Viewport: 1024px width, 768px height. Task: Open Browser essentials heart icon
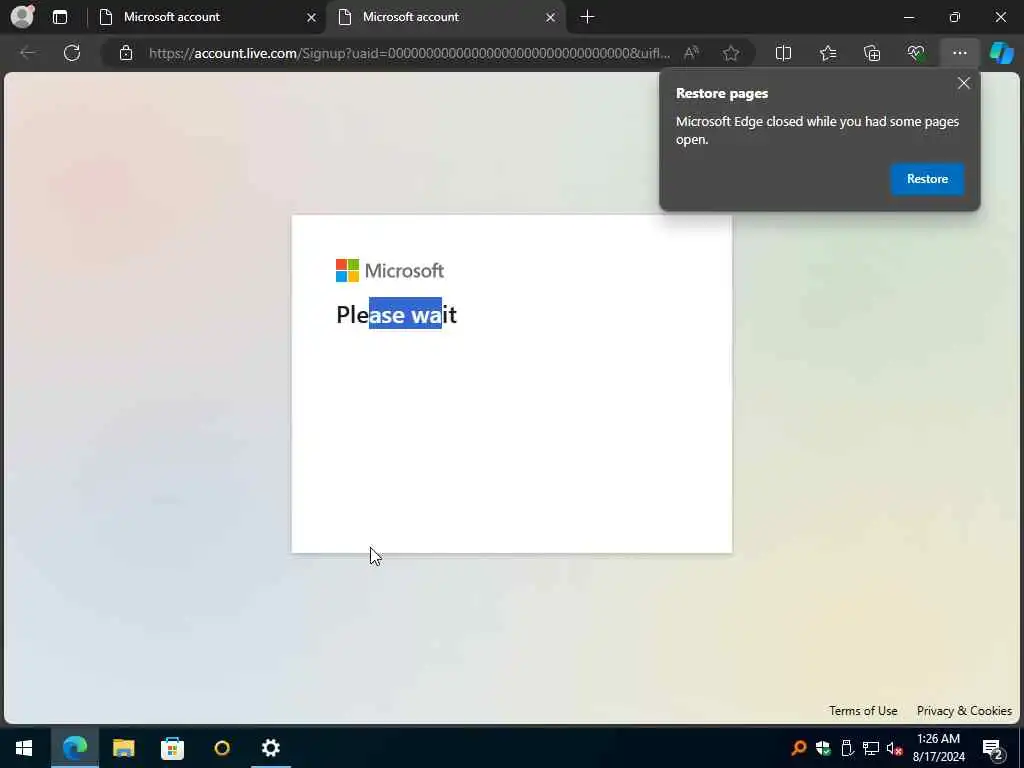pyautogui.click(x=916, y=53)
